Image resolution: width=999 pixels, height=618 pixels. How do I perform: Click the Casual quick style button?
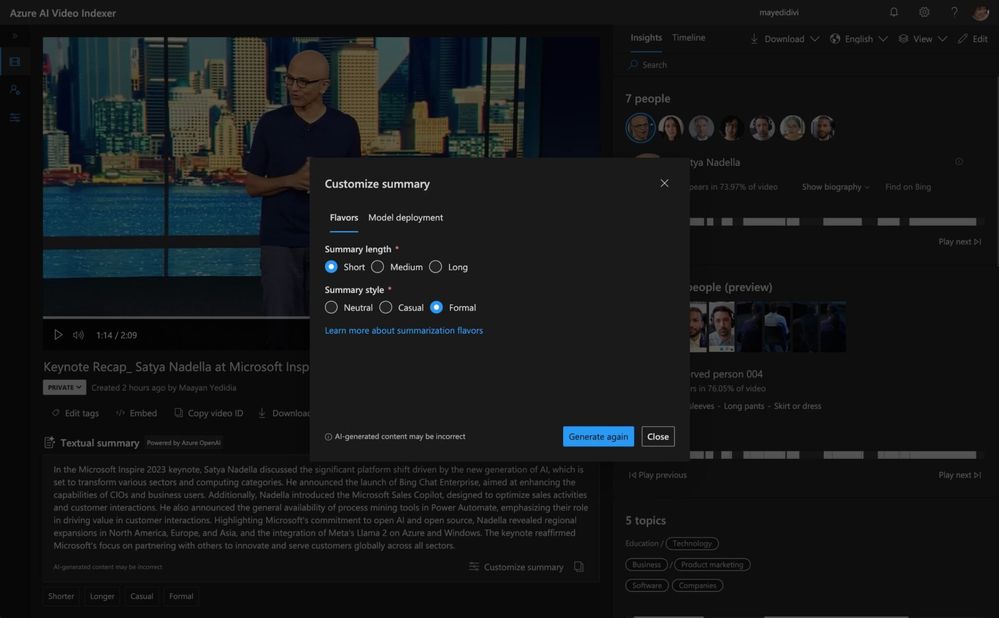tap(141, 596)
